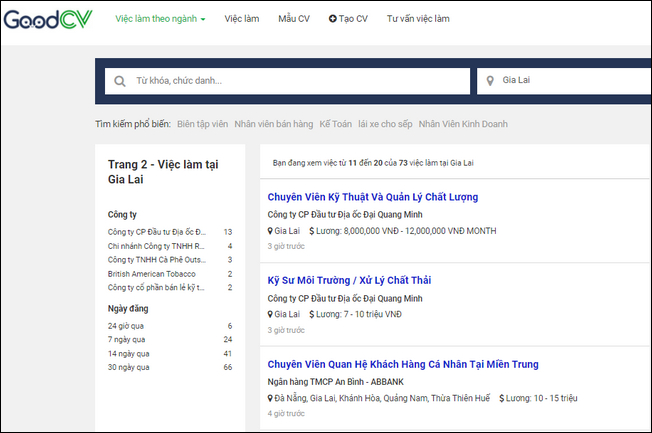Viewport: 652px width, 433px height.
Task: Filter by Chi nhánh Công ty TNHH R...
Action: click(156, 246)
